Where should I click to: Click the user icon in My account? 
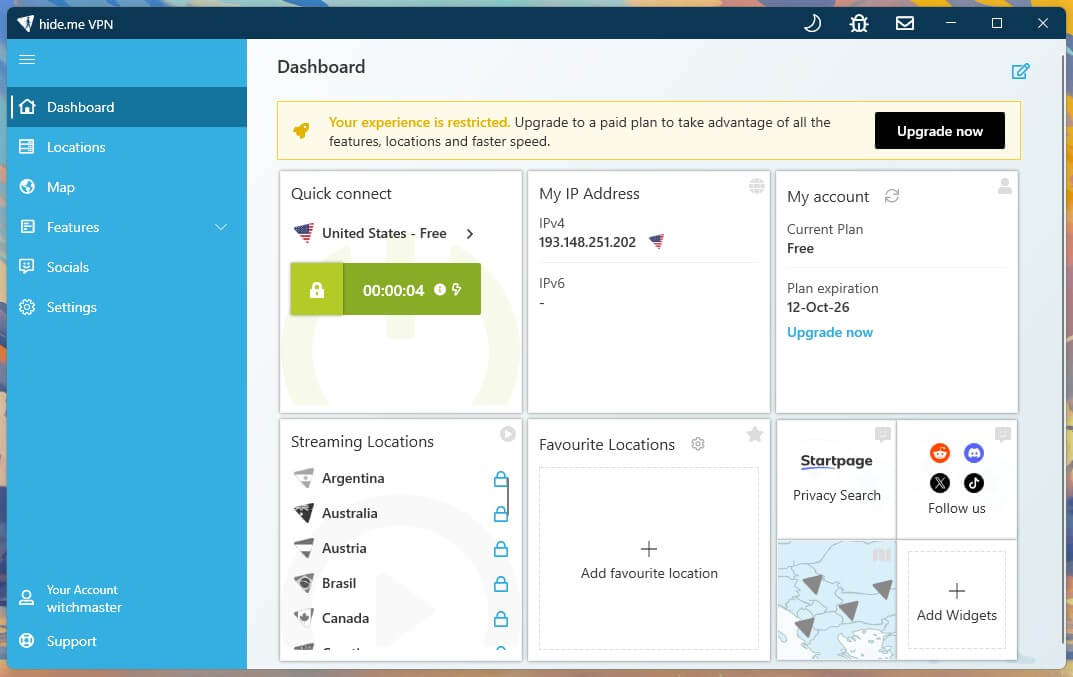coord(1005,186)
